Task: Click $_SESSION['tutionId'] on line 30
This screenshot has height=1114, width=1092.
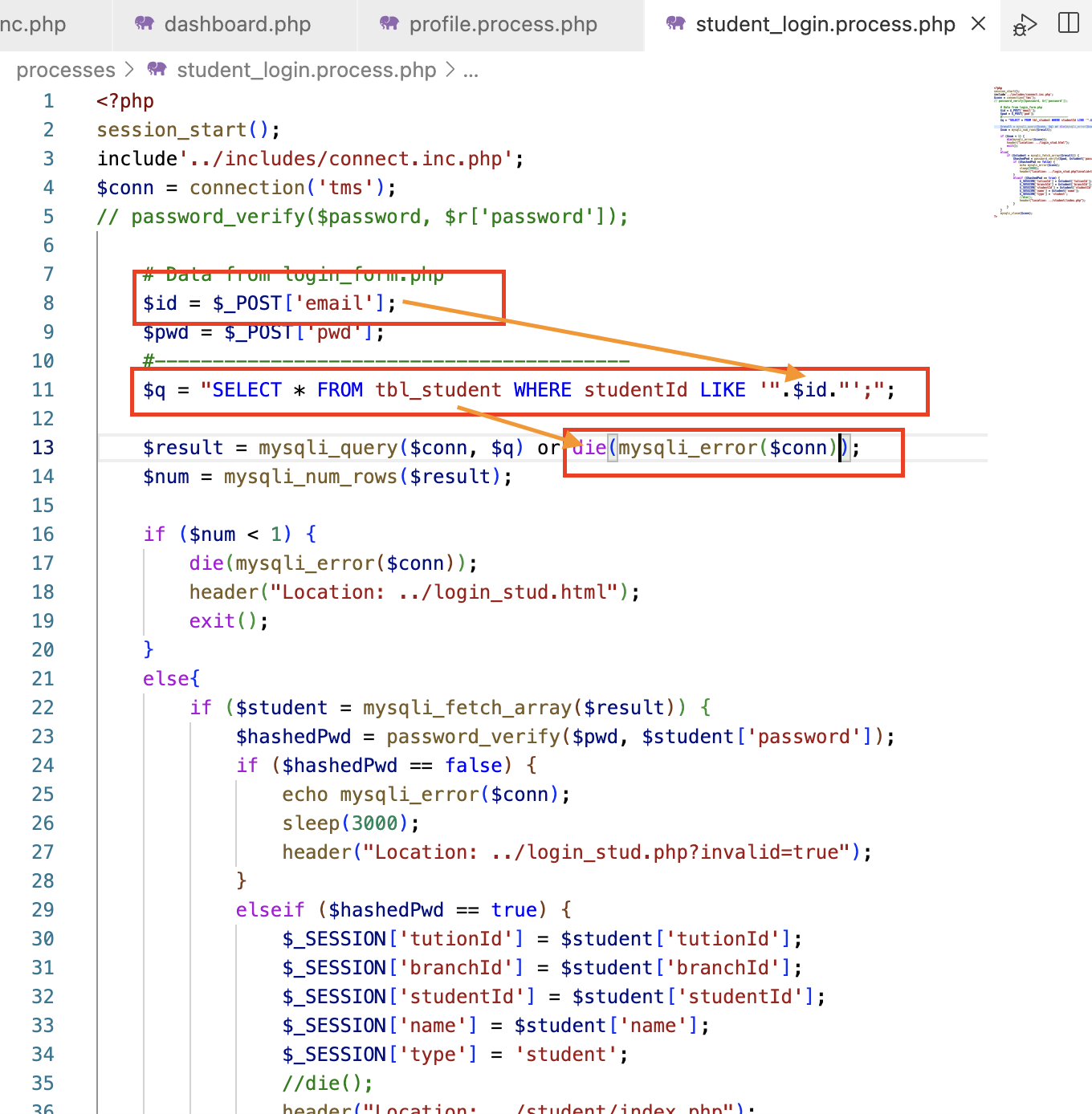Action: tap(402, 939)
